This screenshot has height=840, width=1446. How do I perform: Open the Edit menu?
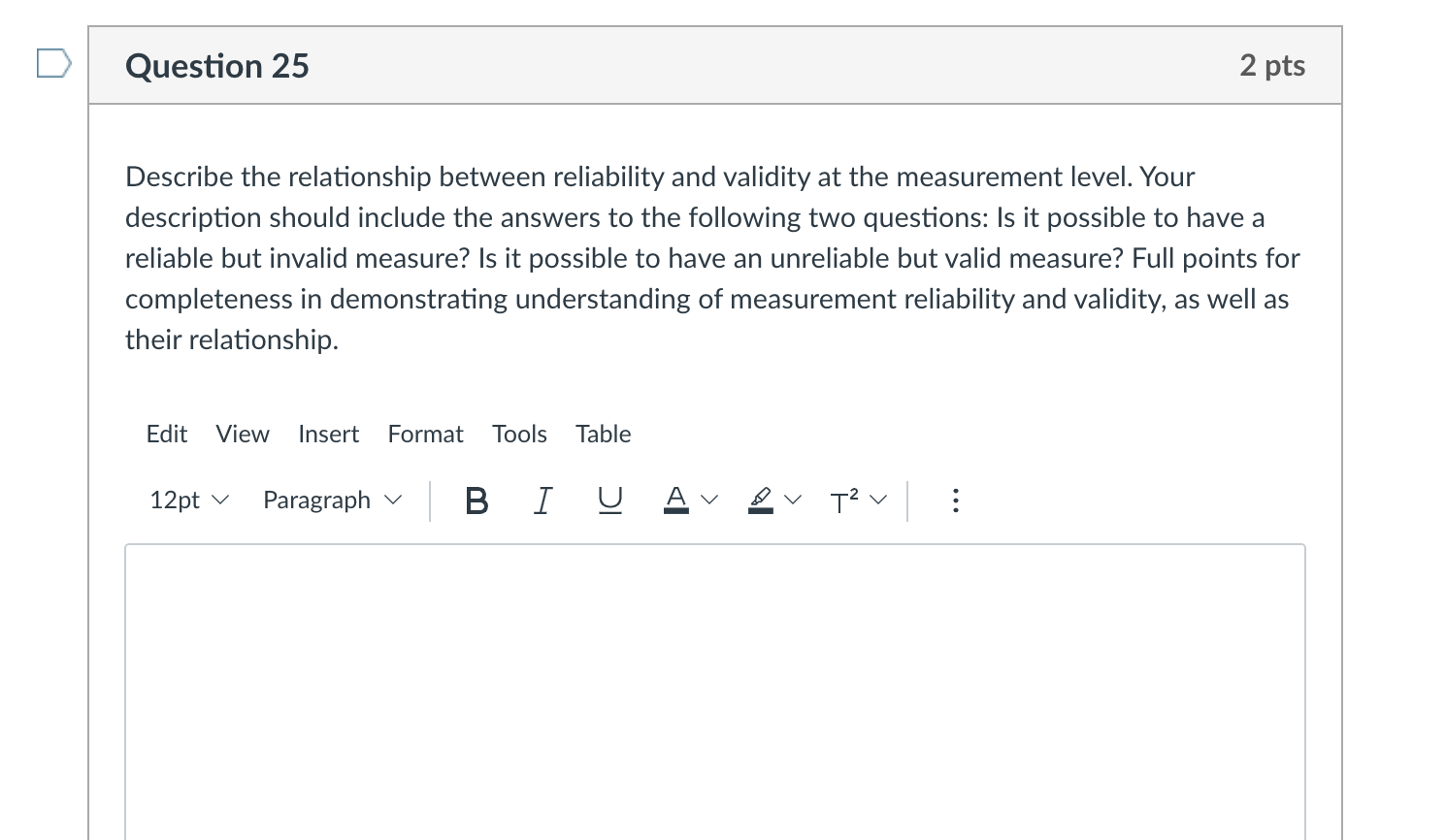click(x=167, y=434)
